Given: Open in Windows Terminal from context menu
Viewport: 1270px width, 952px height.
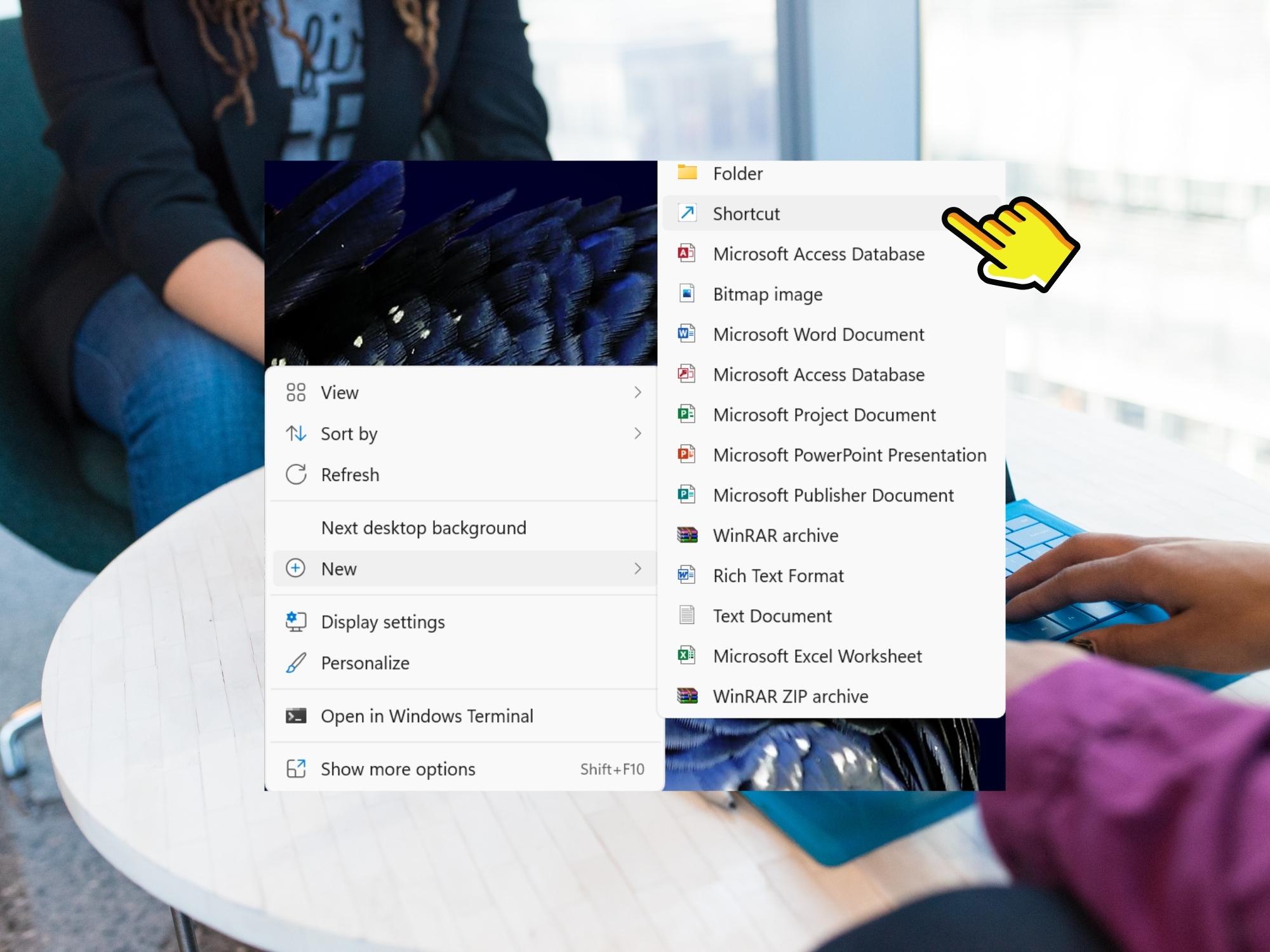Looking at the screenshot, I should 427,716.
